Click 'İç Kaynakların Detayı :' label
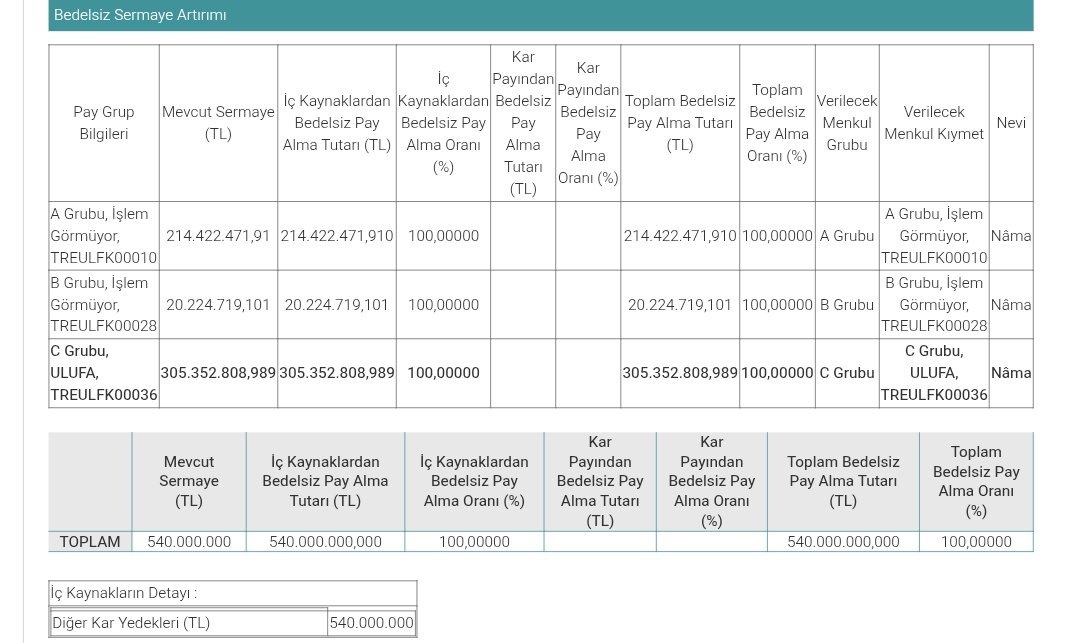Screen dimensions: 1080x643 pyautogui.click(x=124, y=593)
